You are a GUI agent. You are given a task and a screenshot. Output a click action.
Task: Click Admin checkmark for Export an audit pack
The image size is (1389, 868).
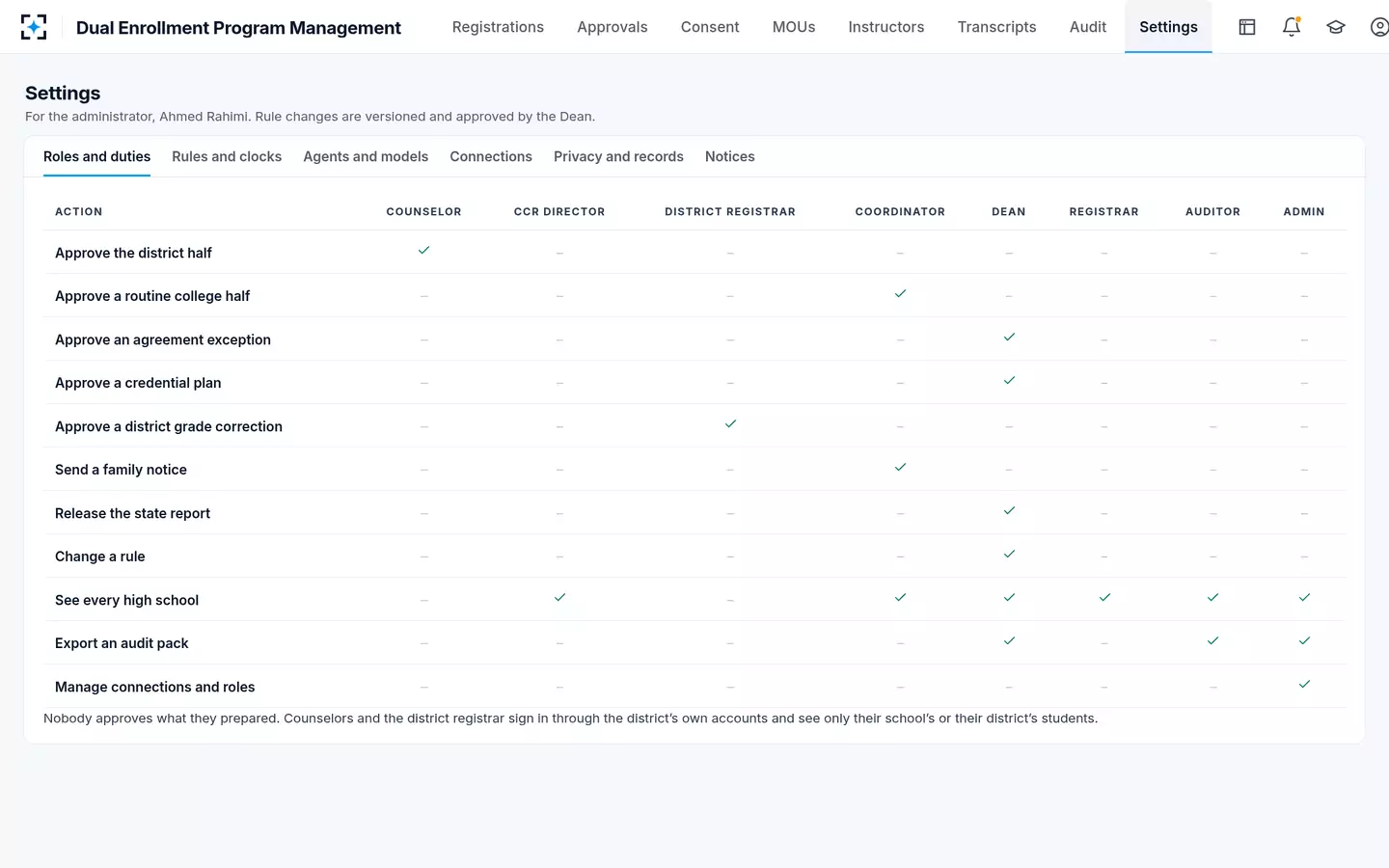coord(1304,640)
